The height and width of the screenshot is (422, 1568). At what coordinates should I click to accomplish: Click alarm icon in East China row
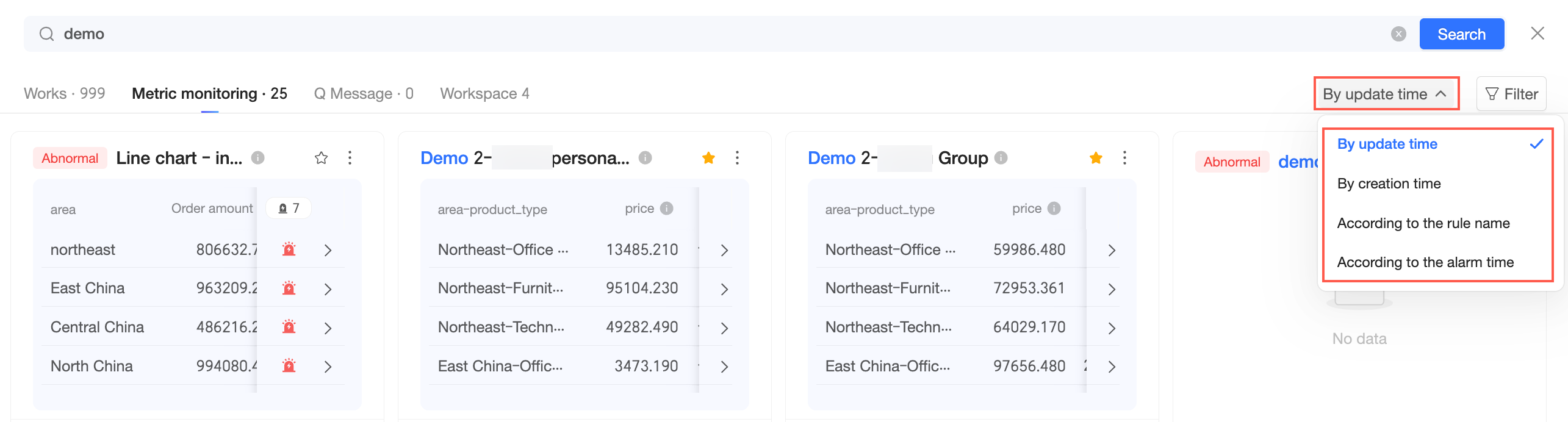tap(289, 288)
